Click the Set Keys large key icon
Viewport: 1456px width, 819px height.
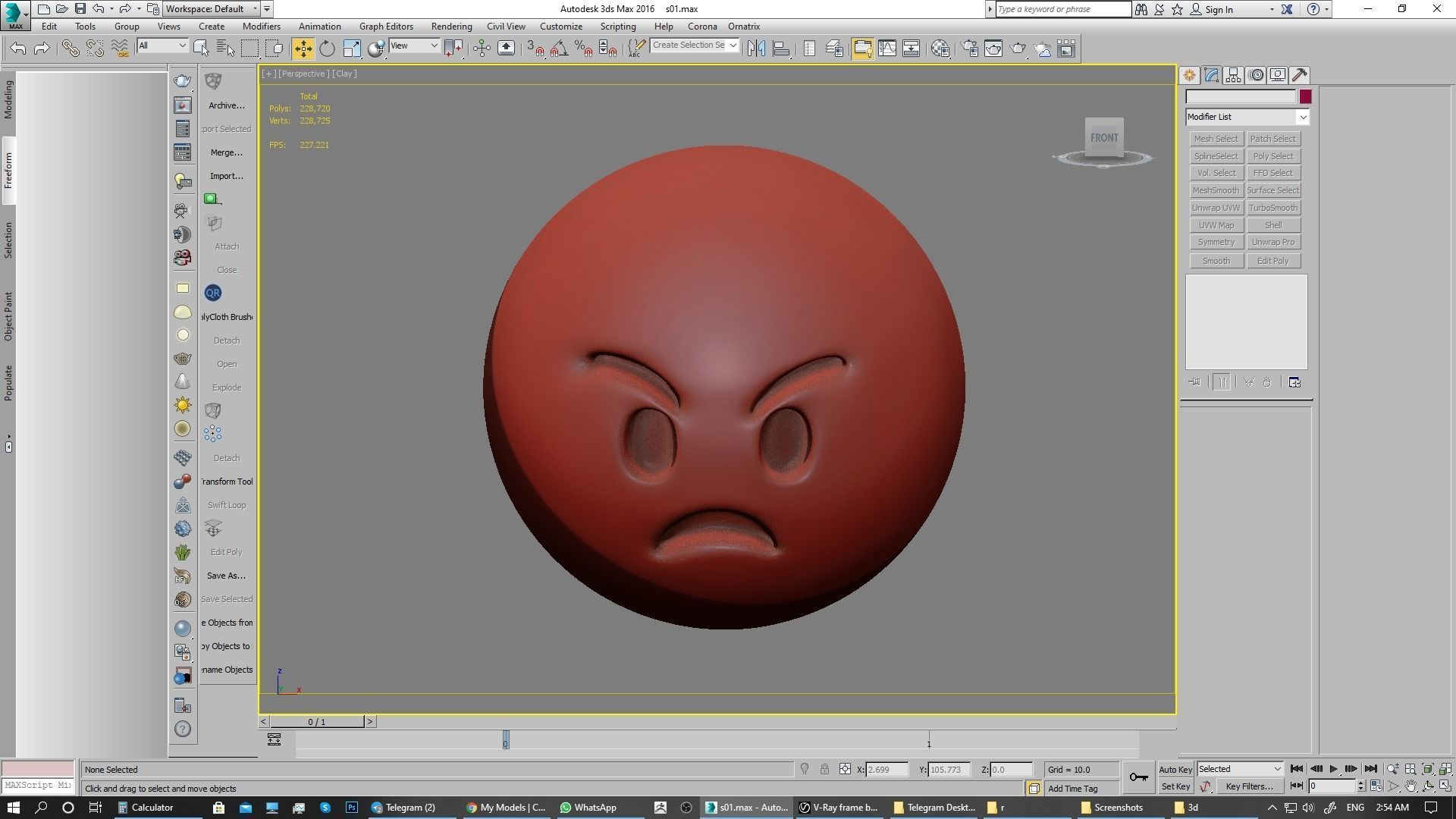click(x=1138, y=777)
